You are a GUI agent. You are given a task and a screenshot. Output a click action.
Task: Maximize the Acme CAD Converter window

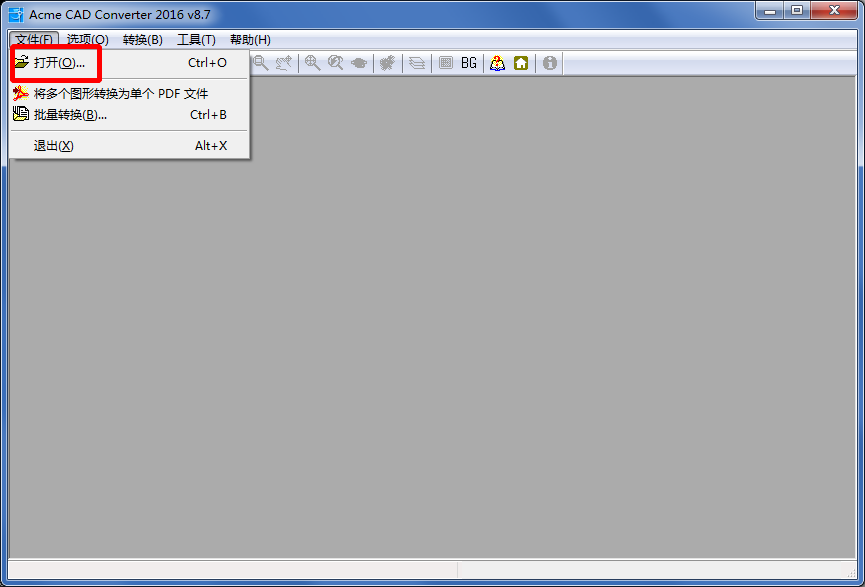[x=798, y=10]
